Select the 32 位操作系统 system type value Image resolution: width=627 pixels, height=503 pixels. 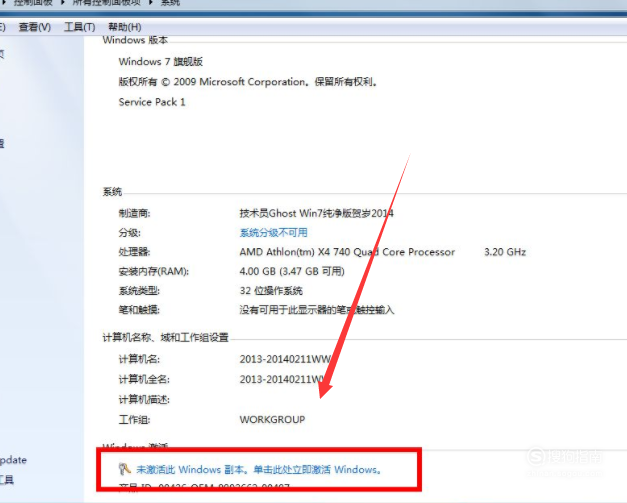pyautogui.click(x=271, y=291)
